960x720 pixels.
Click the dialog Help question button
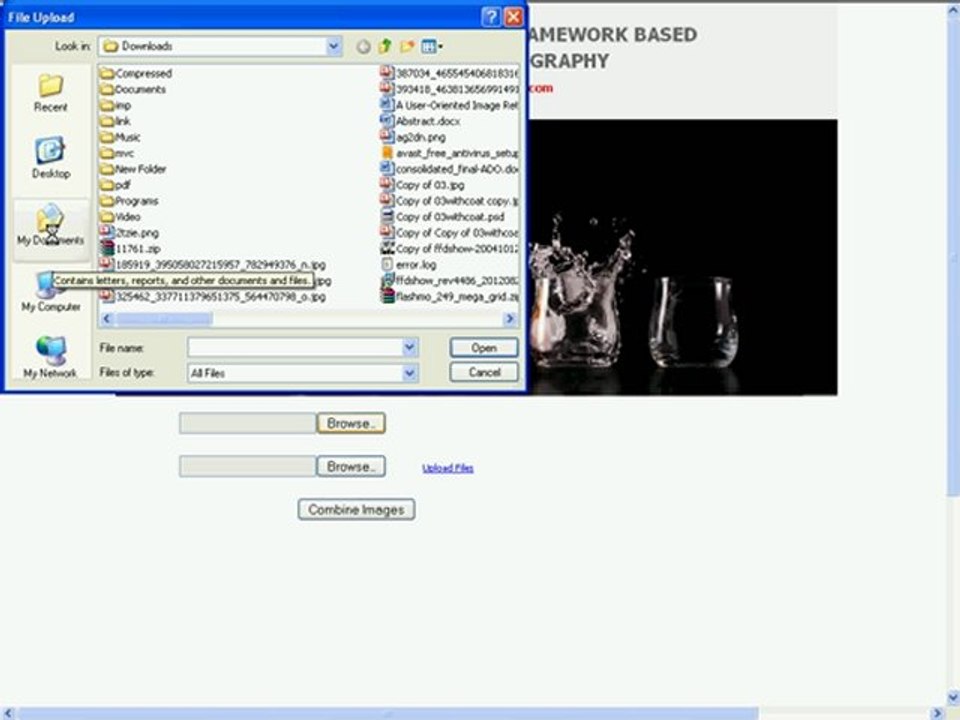click(x=491, y=17)
